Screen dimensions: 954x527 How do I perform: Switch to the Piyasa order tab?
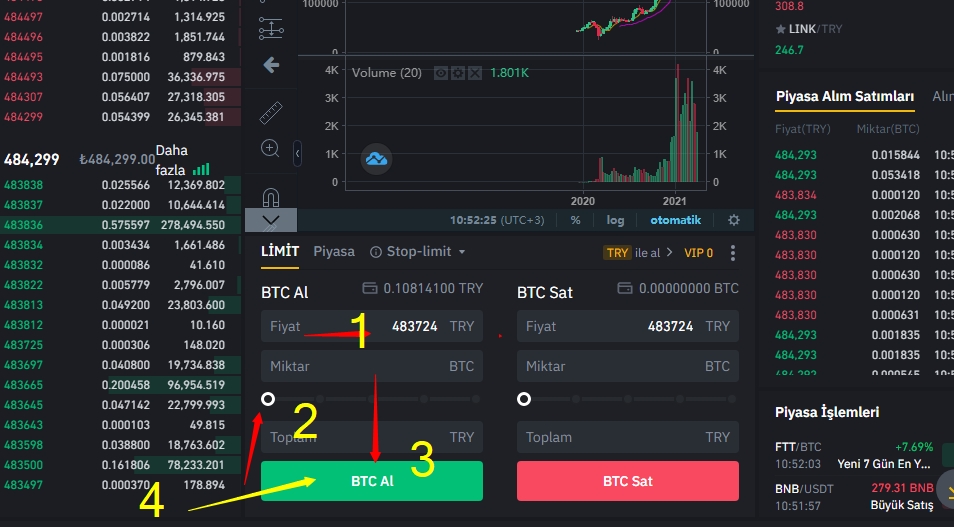click(x=334, y=252)
